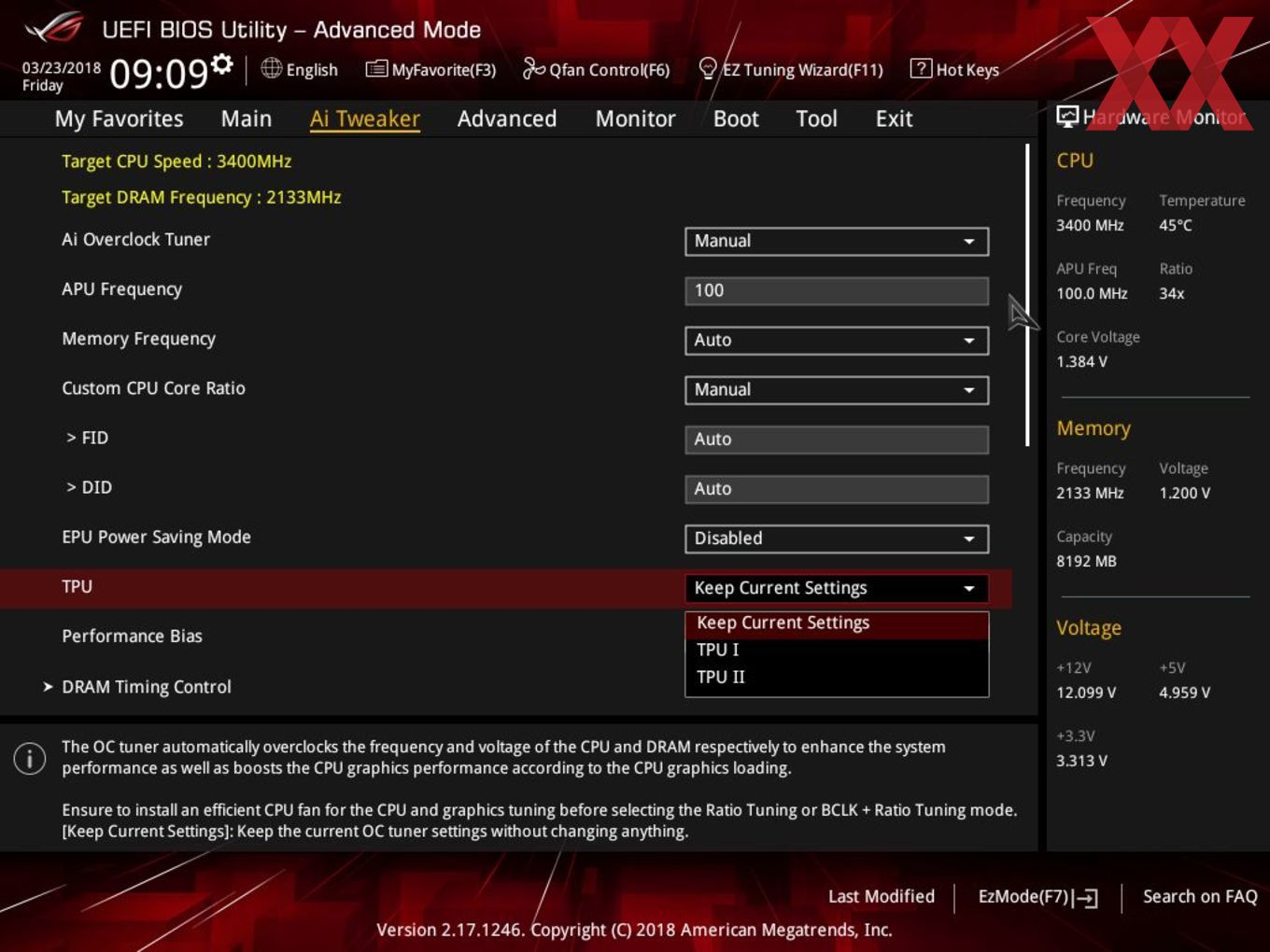
Task: Click Last Modified
Action: point(882,896)
